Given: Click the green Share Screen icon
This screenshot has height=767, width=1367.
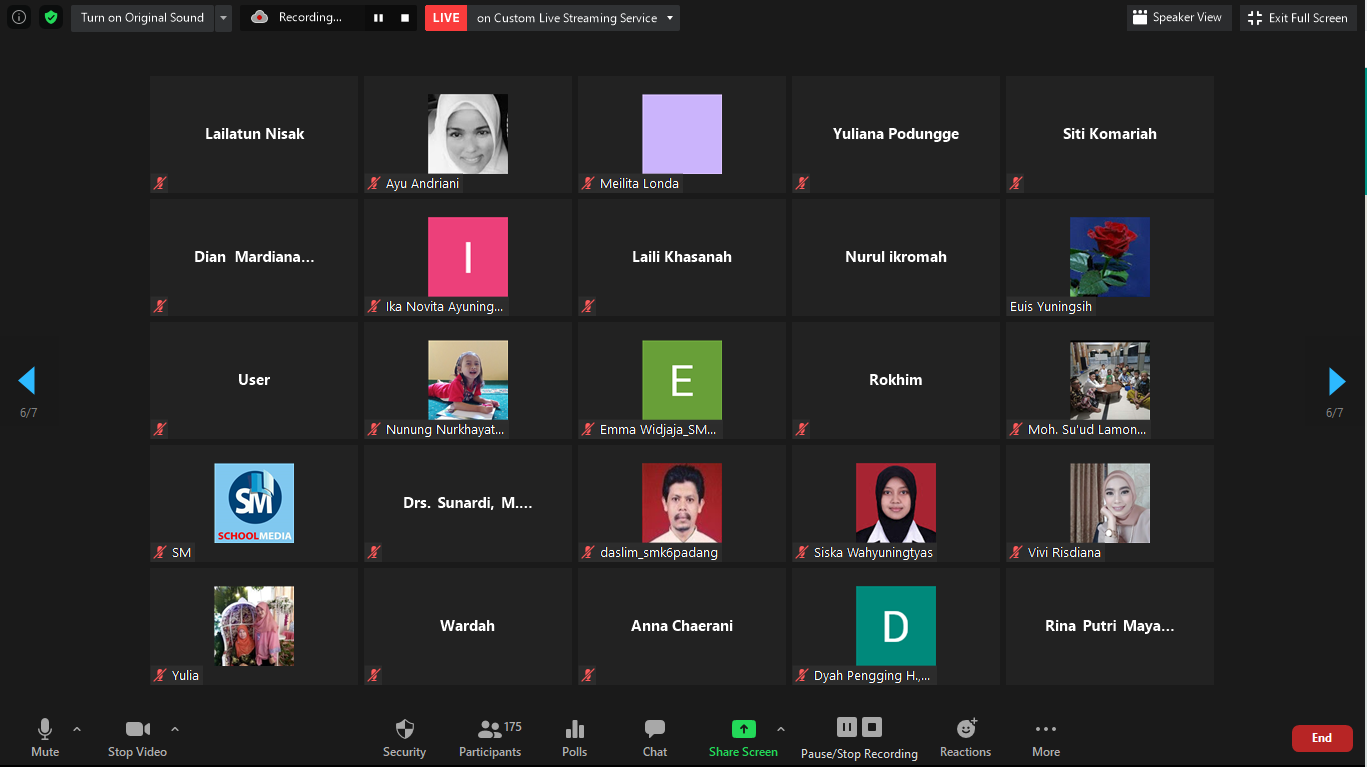Looking at the screenshot, I should pos(743,729).
